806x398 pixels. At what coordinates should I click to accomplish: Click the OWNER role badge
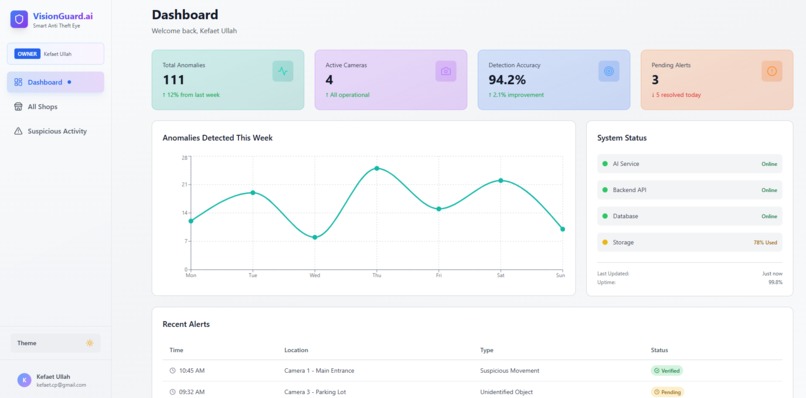tap(27, 54)
